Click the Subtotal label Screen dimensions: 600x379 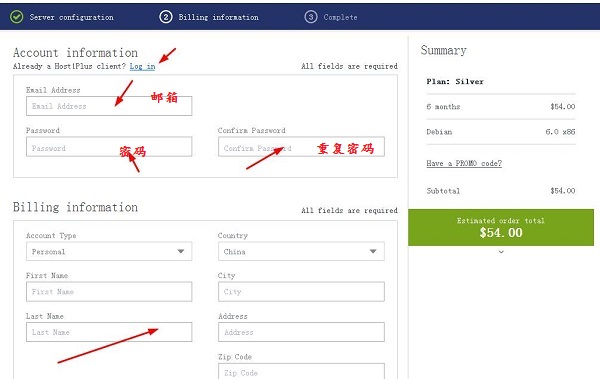click(443, 191)
